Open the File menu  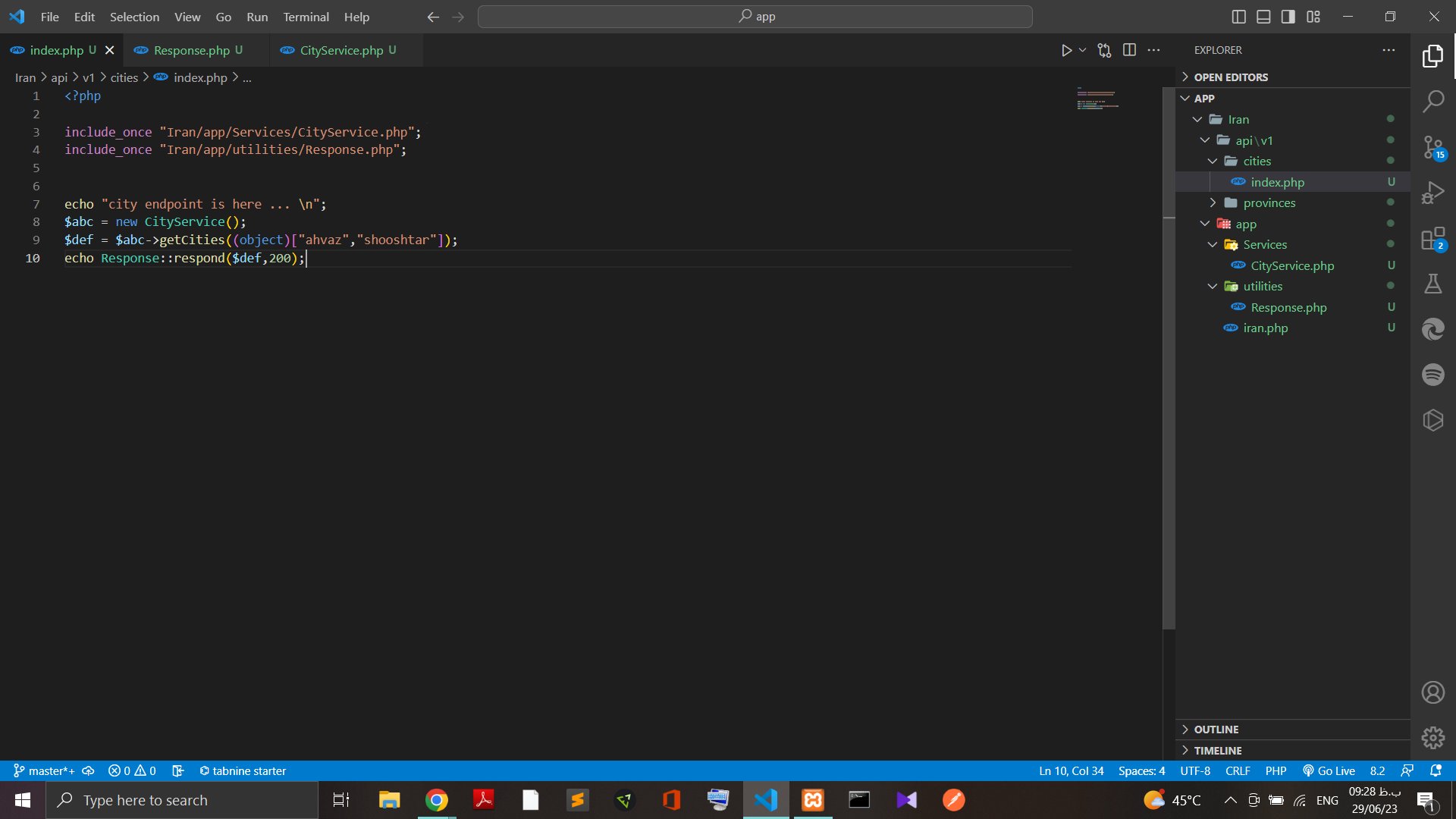(x=49, y=17)
